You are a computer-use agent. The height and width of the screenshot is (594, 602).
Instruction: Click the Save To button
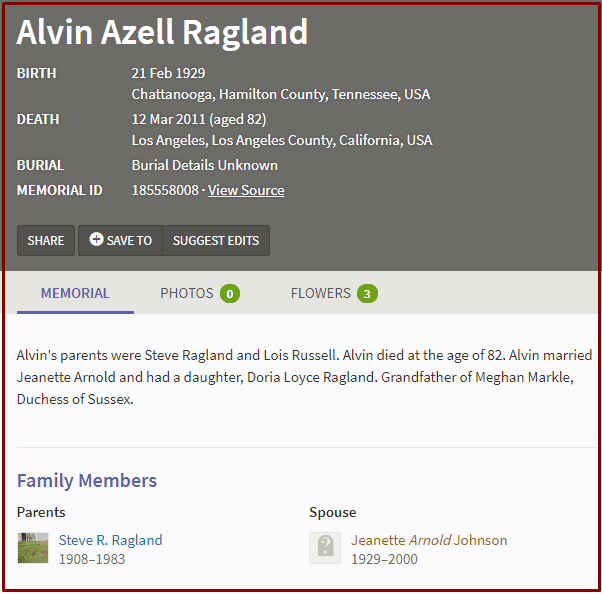click(121, 240)
